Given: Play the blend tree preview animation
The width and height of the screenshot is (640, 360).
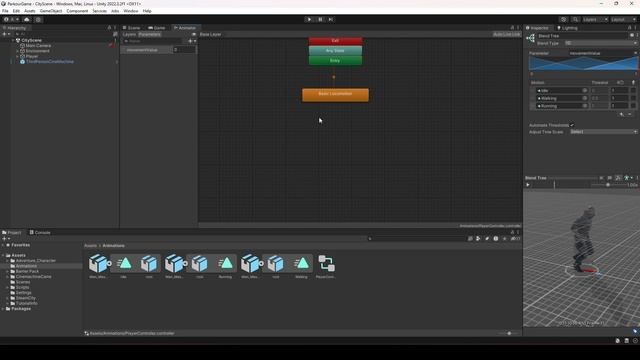Looking at the screenshot, I should 528,185.
